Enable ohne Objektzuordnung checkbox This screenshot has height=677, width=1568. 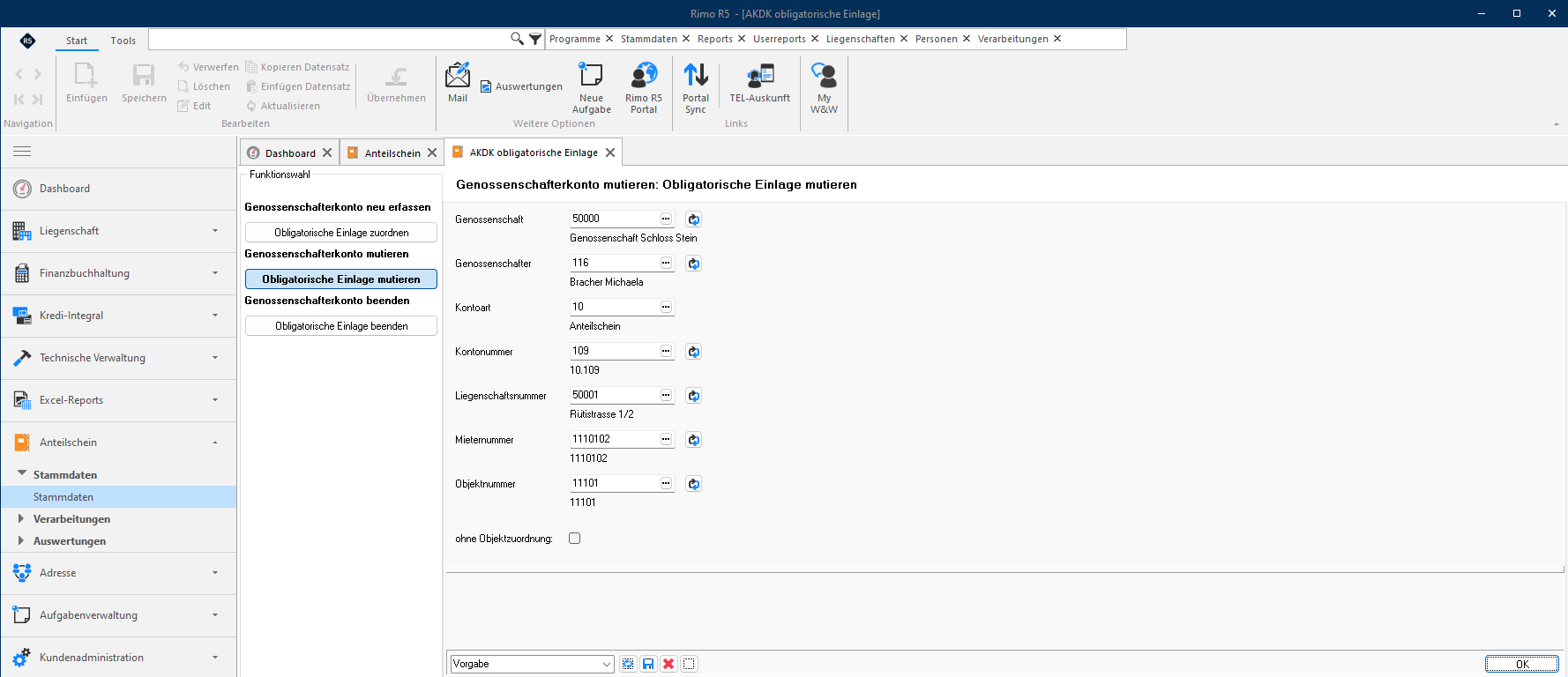pos(575,539)
